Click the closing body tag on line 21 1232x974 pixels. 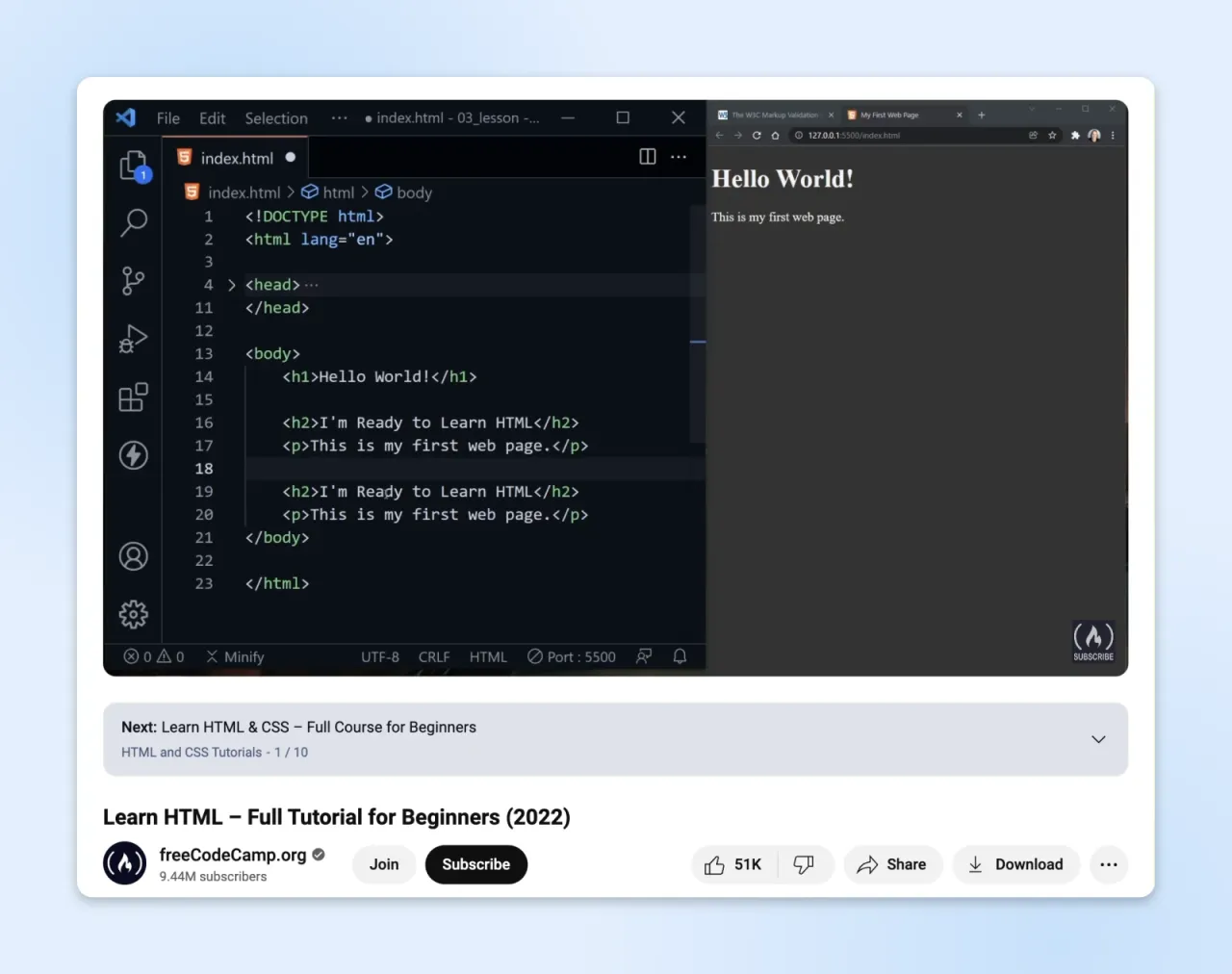(277, 538)
